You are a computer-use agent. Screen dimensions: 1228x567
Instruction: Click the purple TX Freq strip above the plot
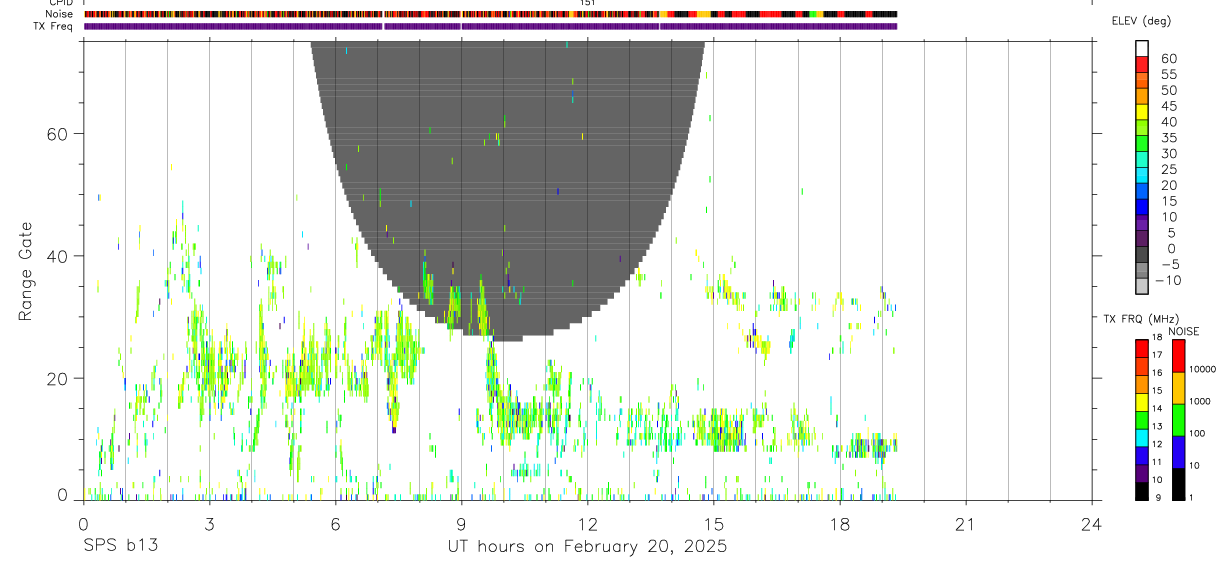point(490,26)
